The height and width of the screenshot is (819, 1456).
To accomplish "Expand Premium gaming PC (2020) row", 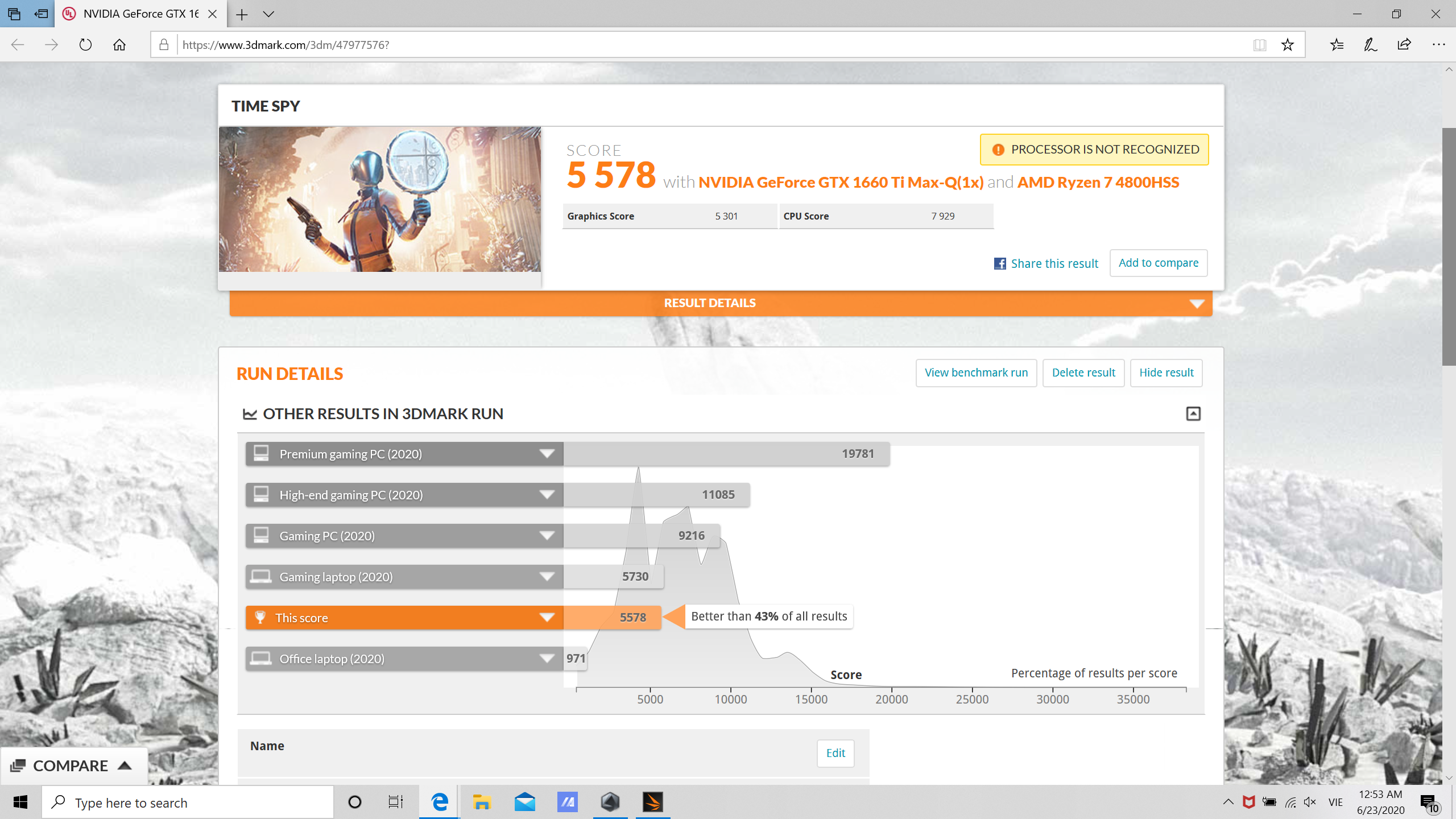I will (x=404, y=454).
